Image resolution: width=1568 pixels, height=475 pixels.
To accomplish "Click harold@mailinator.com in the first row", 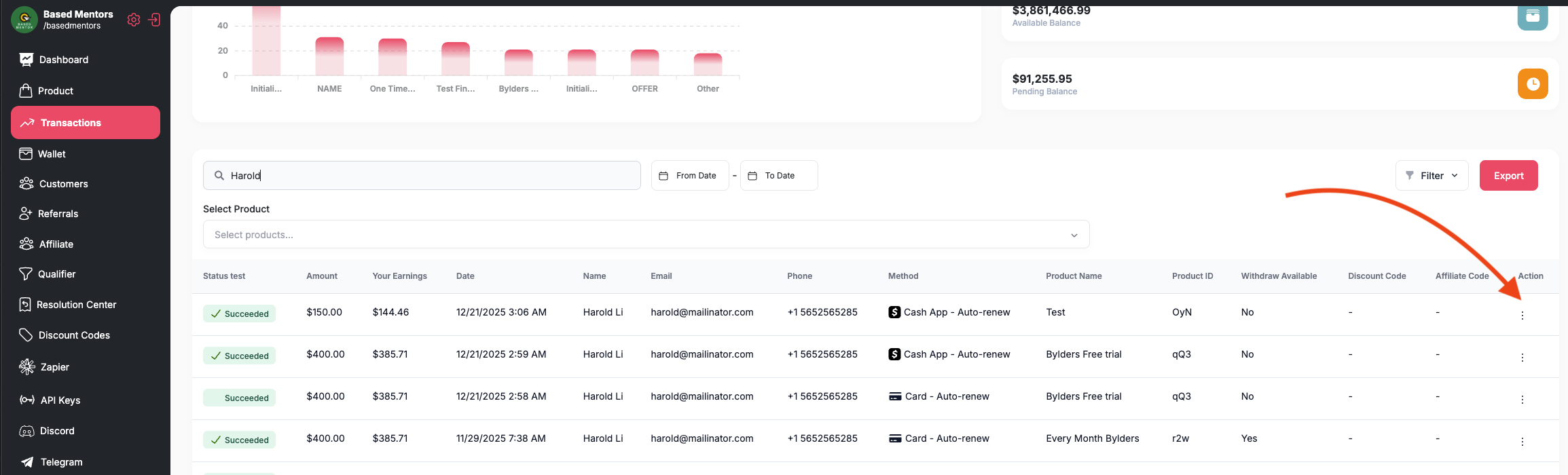I will [701, 312].
